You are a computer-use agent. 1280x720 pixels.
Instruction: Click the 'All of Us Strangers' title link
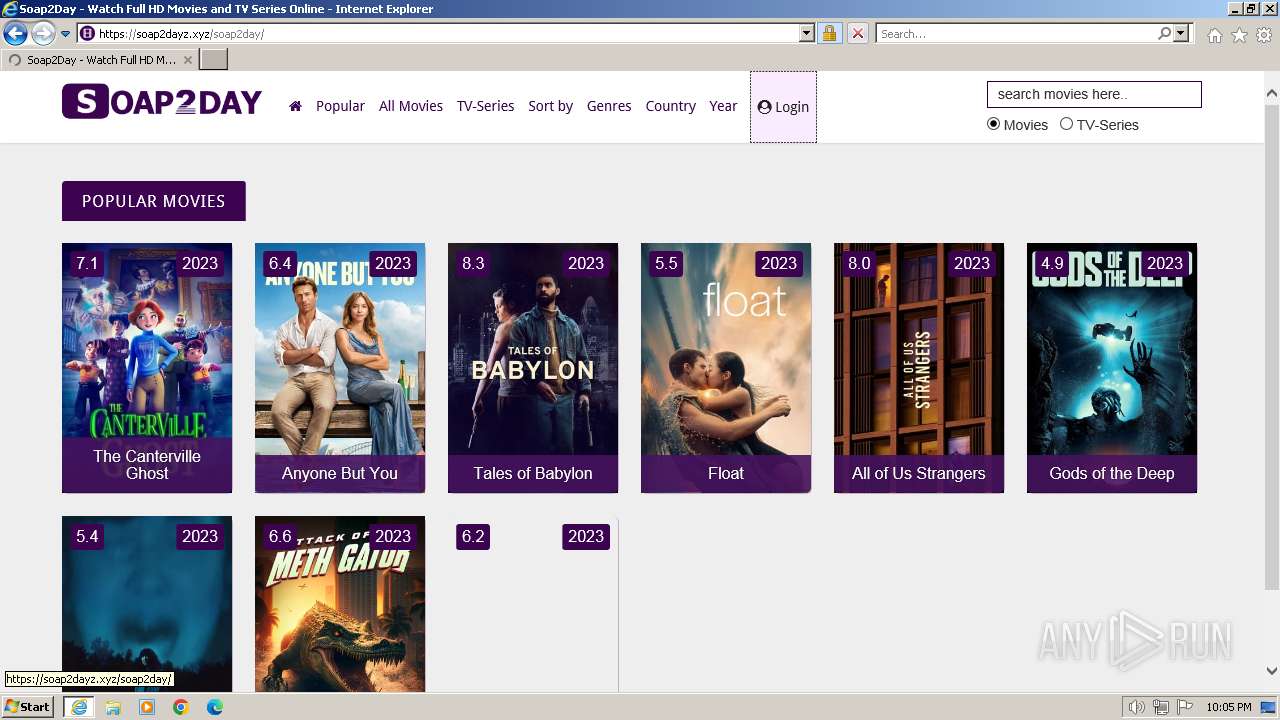[919, 473]
